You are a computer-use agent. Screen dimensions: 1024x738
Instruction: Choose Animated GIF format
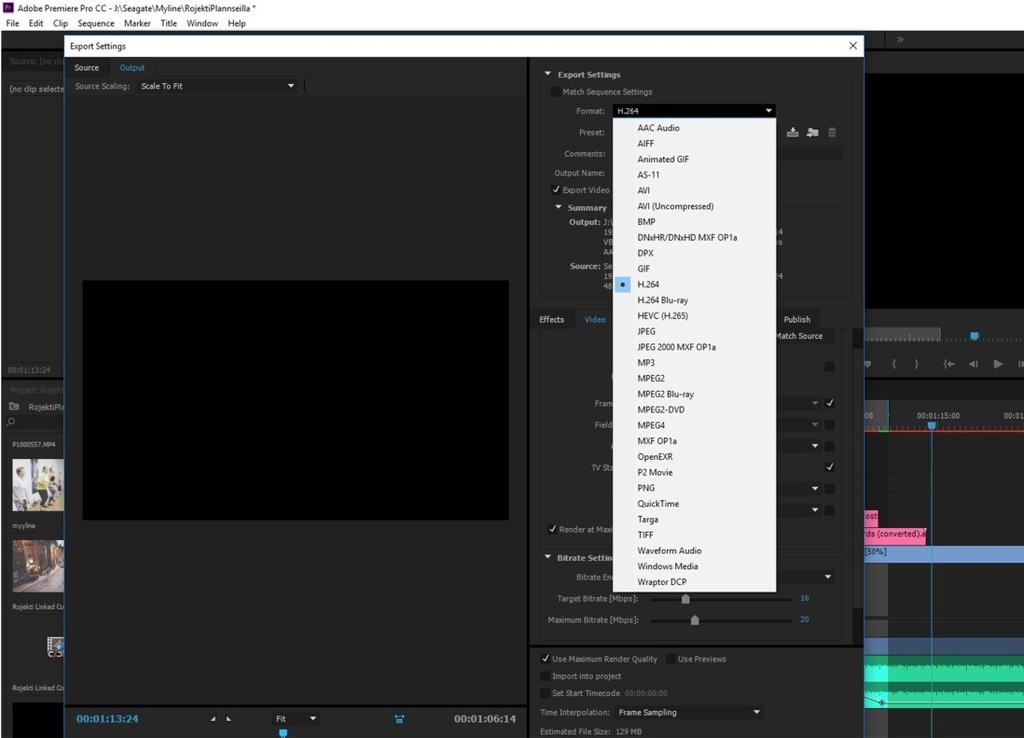click(694, 159)
